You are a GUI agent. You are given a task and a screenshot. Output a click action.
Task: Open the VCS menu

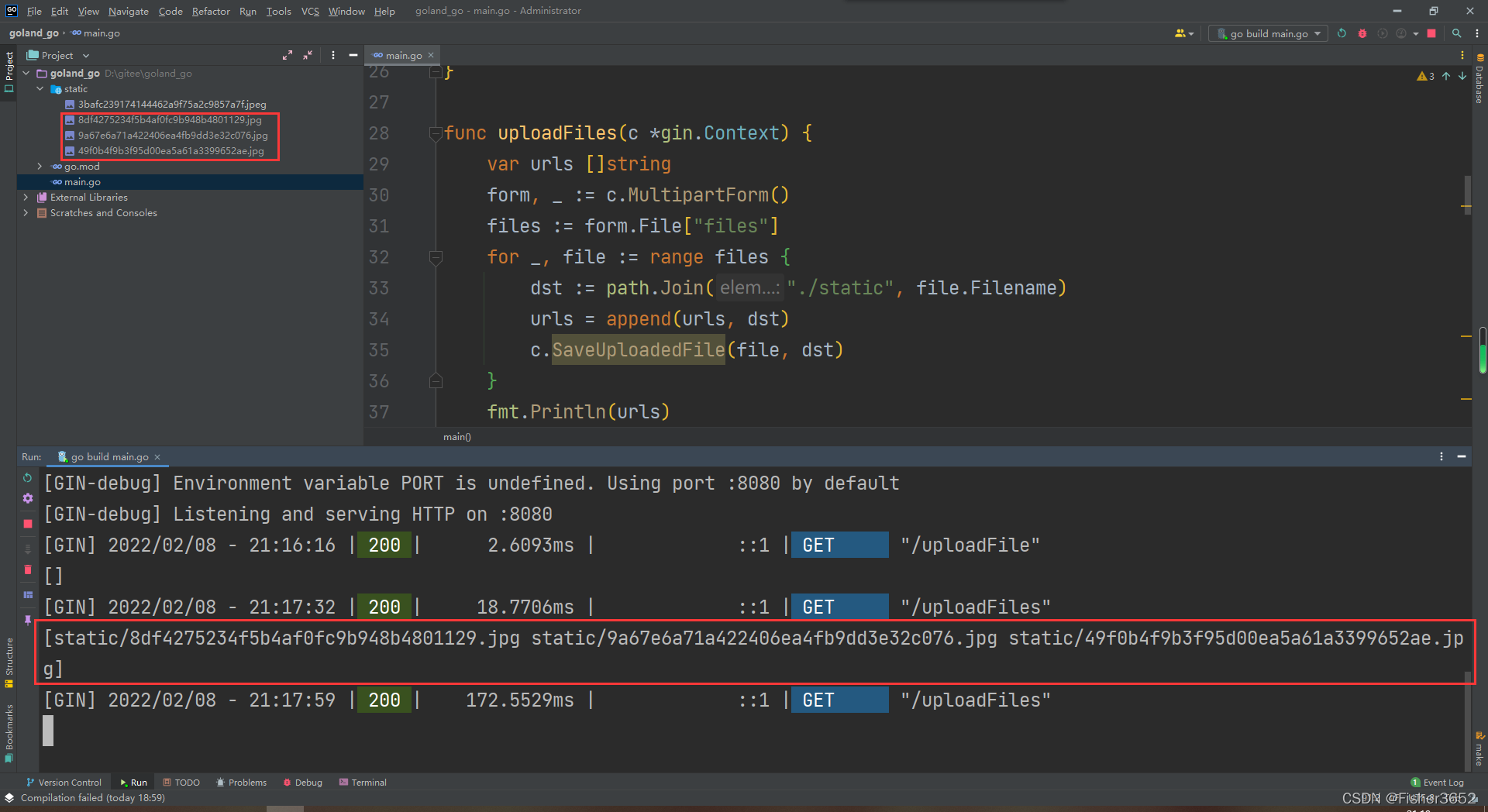pos(310,11)
